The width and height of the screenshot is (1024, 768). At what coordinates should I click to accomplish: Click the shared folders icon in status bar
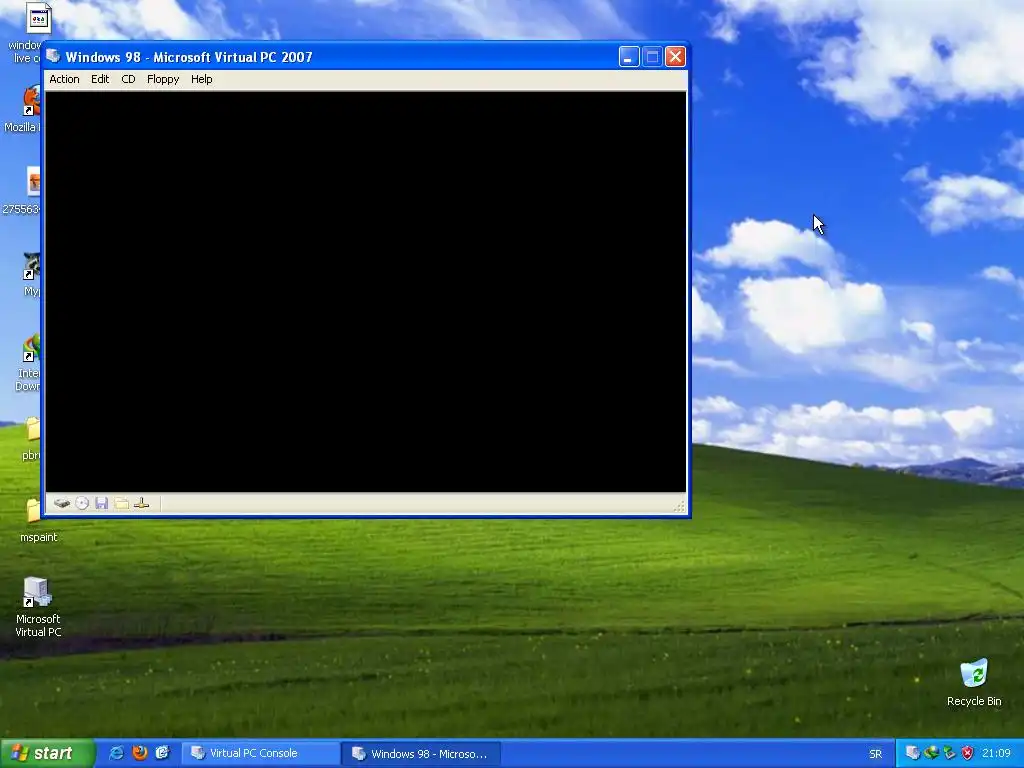(x=121, y=504)
